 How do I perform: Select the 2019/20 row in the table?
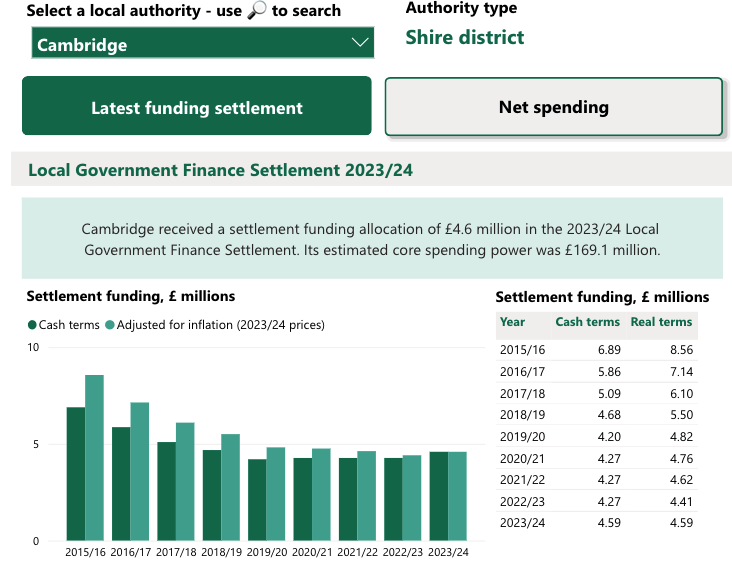click(596, 436)
